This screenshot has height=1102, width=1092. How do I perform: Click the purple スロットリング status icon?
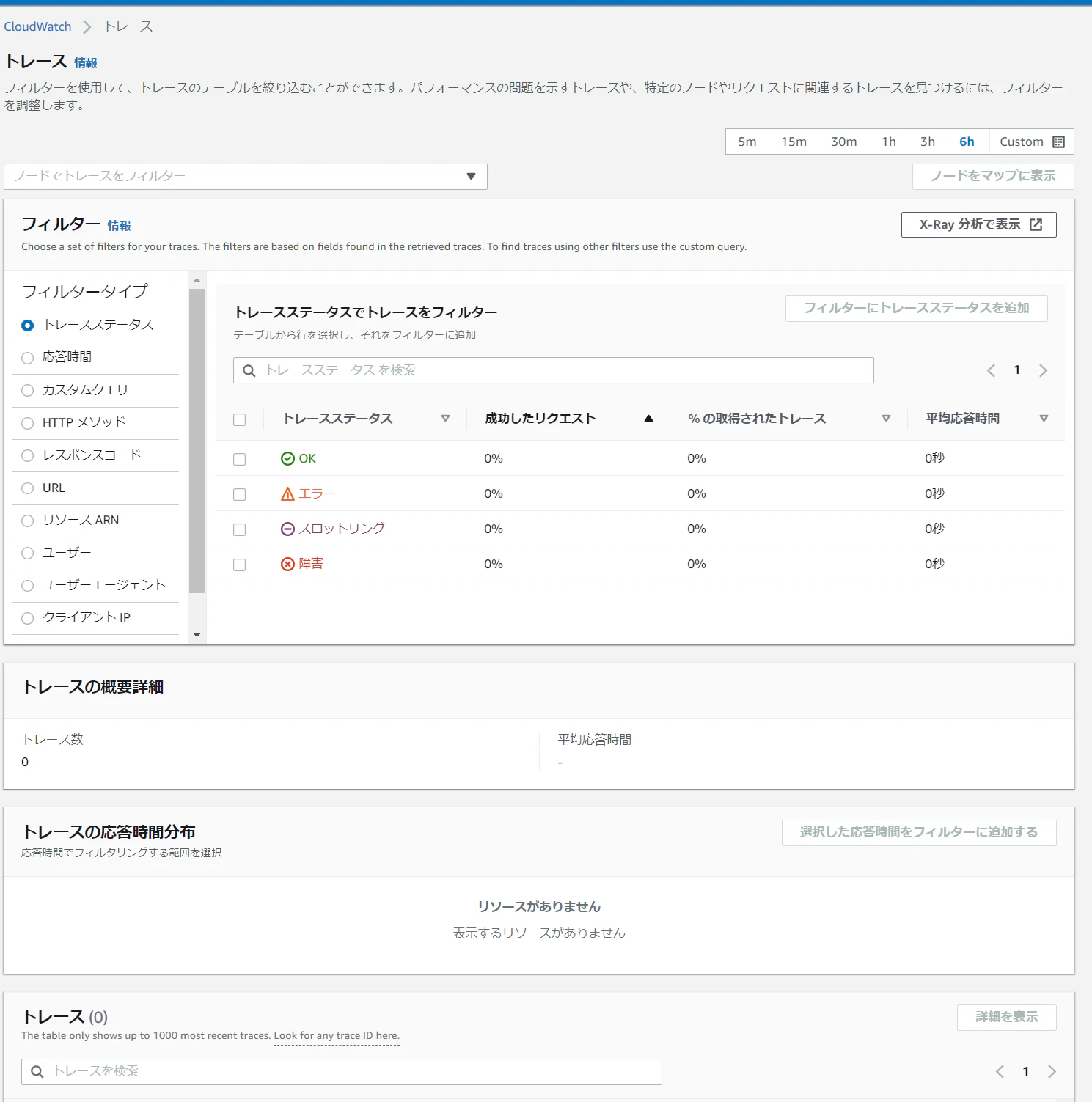point(287,529)
